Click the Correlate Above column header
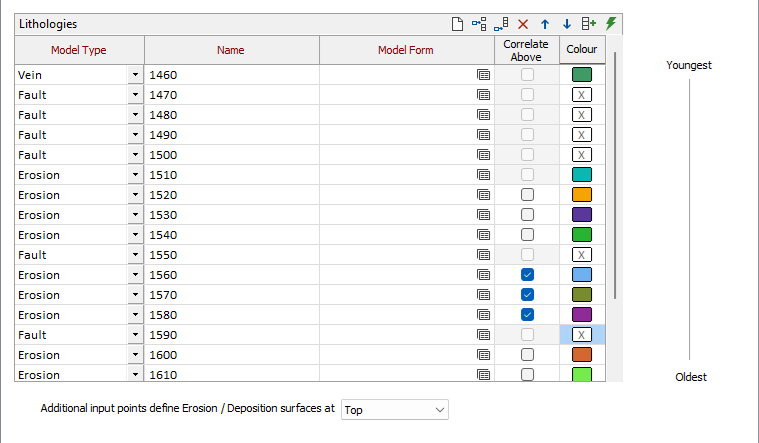759x443 pixels. pyautogui.click(x=526, y=50)
